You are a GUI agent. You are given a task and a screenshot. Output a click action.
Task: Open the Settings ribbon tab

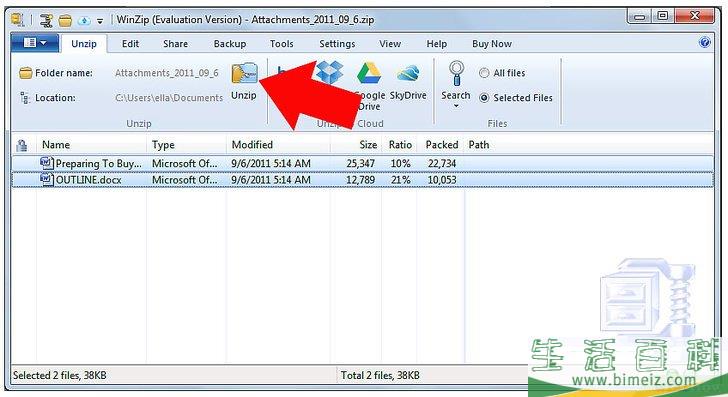(337, 44)
